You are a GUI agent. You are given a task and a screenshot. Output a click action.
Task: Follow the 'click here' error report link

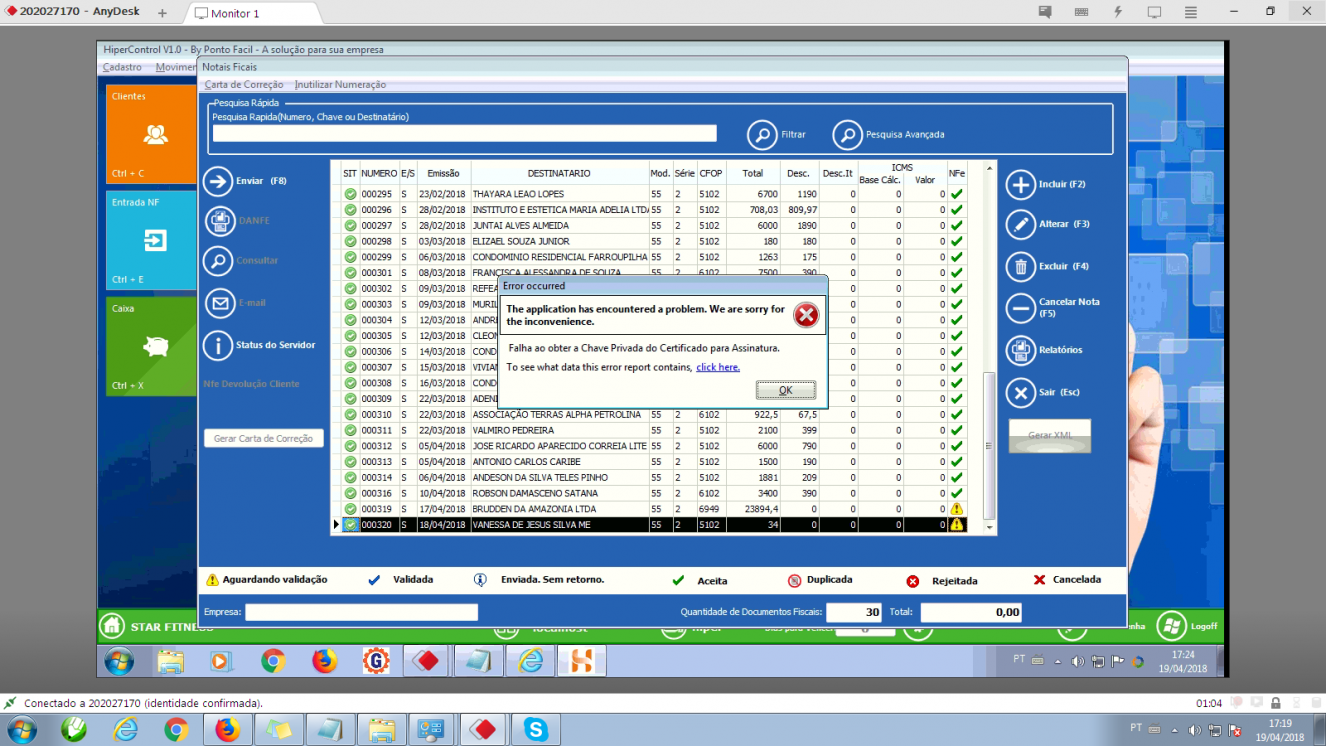pyautogui.click(x=718, y=367)
